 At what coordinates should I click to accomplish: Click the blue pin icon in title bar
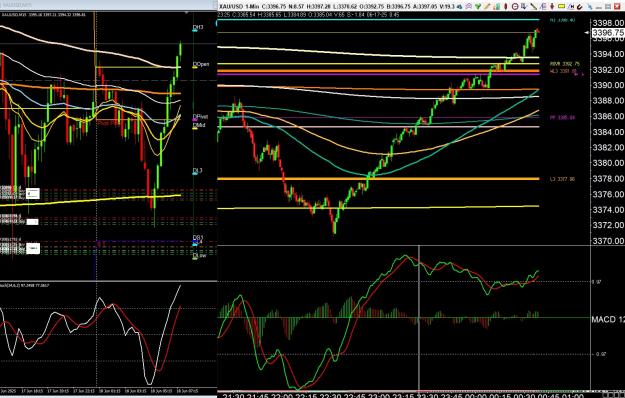pos(590,7)
